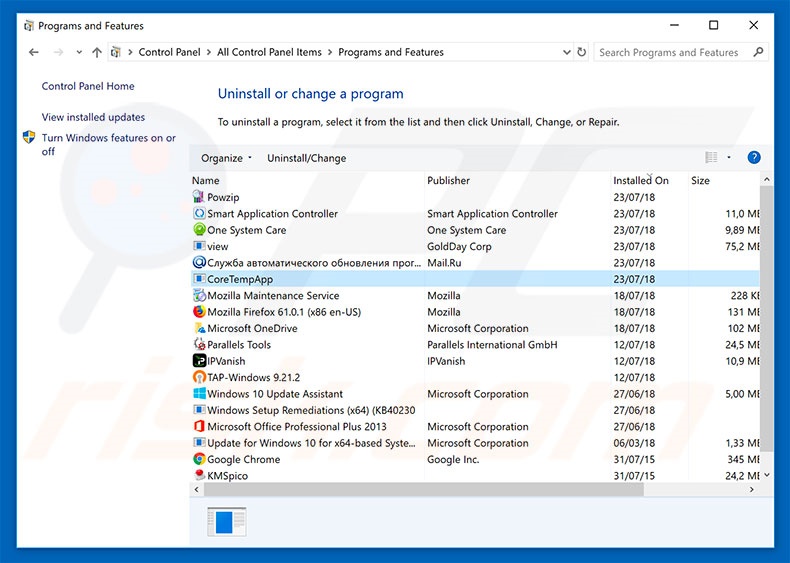Click the Windows Setup Remediations icon
The height and width of the screenshot is (563, 790).
[199, 410]
